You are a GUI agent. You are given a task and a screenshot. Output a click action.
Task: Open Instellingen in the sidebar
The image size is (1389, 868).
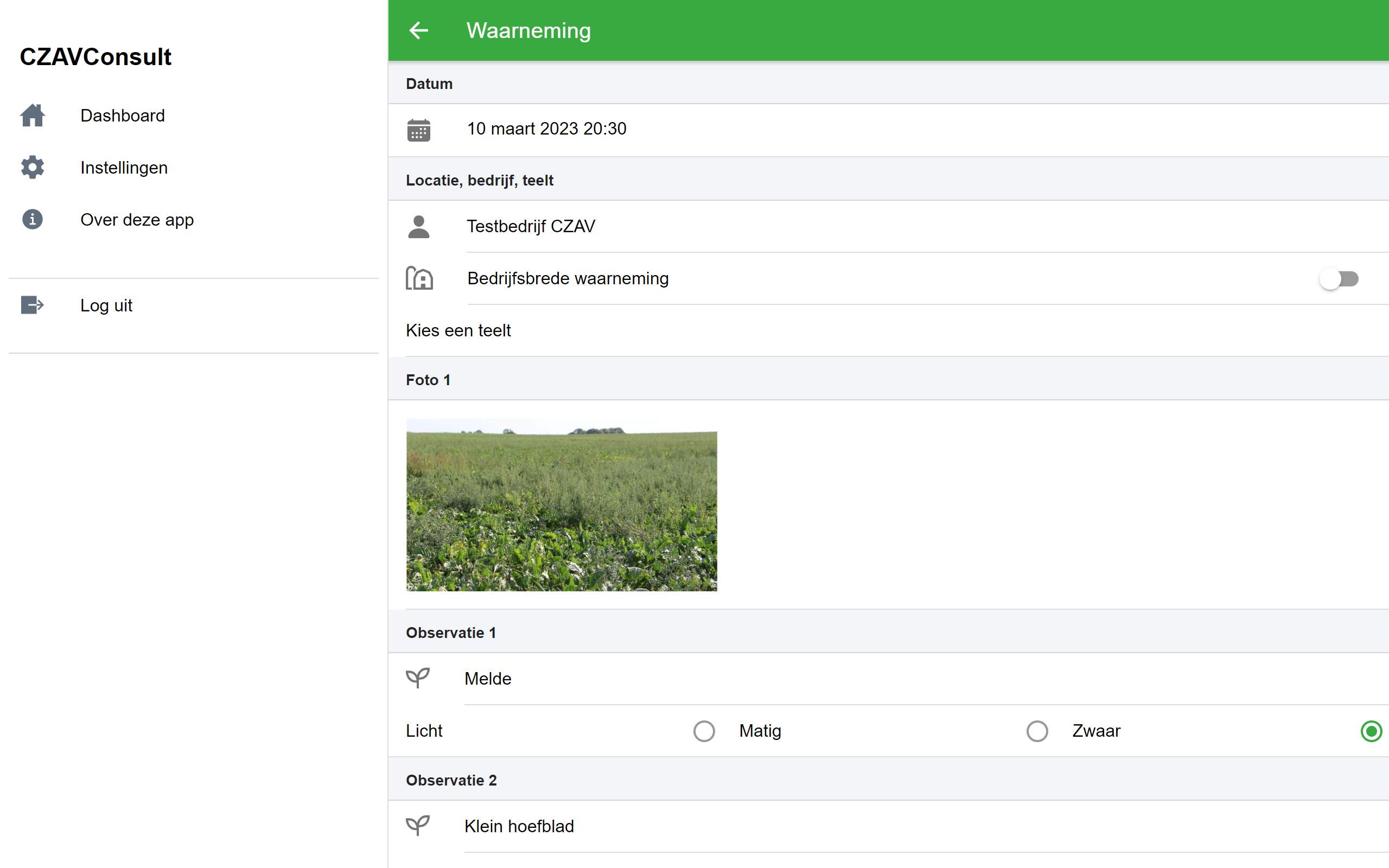click(194, 168)
